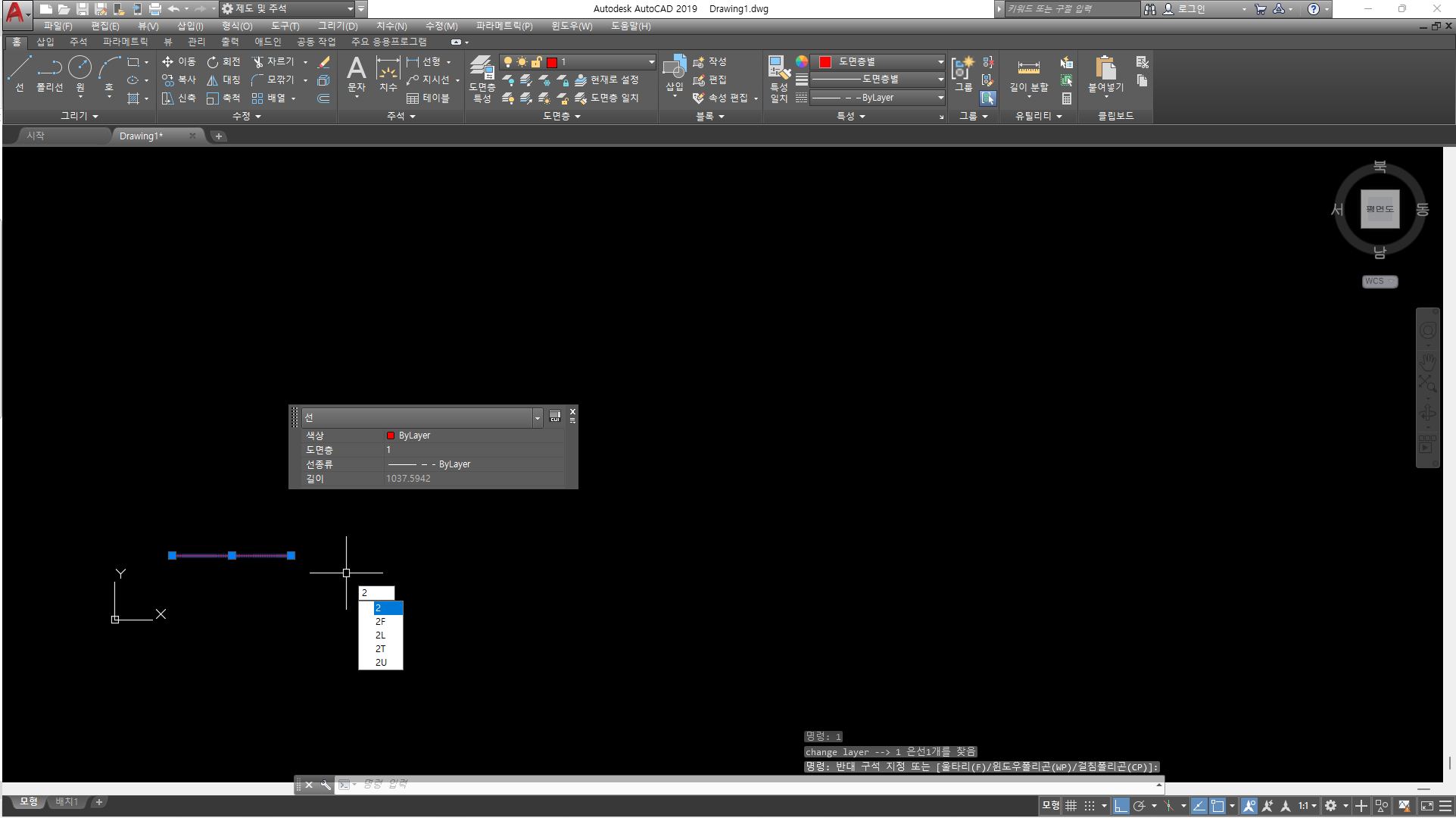The image size is (1456, 818).
Task: Open the object color (도면층별) dropdown
Action: pos(940,62)
